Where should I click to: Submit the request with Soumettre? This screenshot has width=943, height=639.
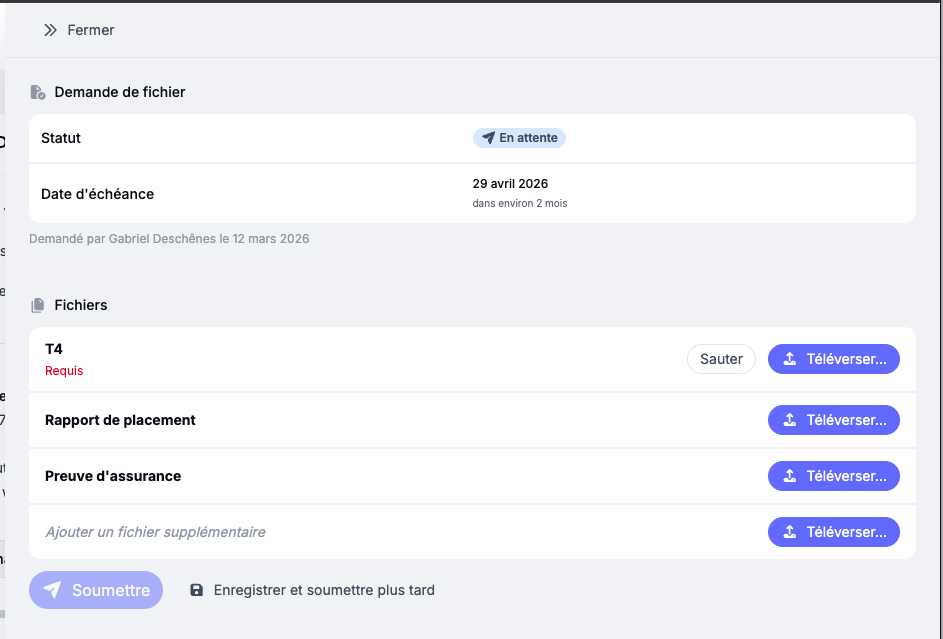[x=96, y=590]
